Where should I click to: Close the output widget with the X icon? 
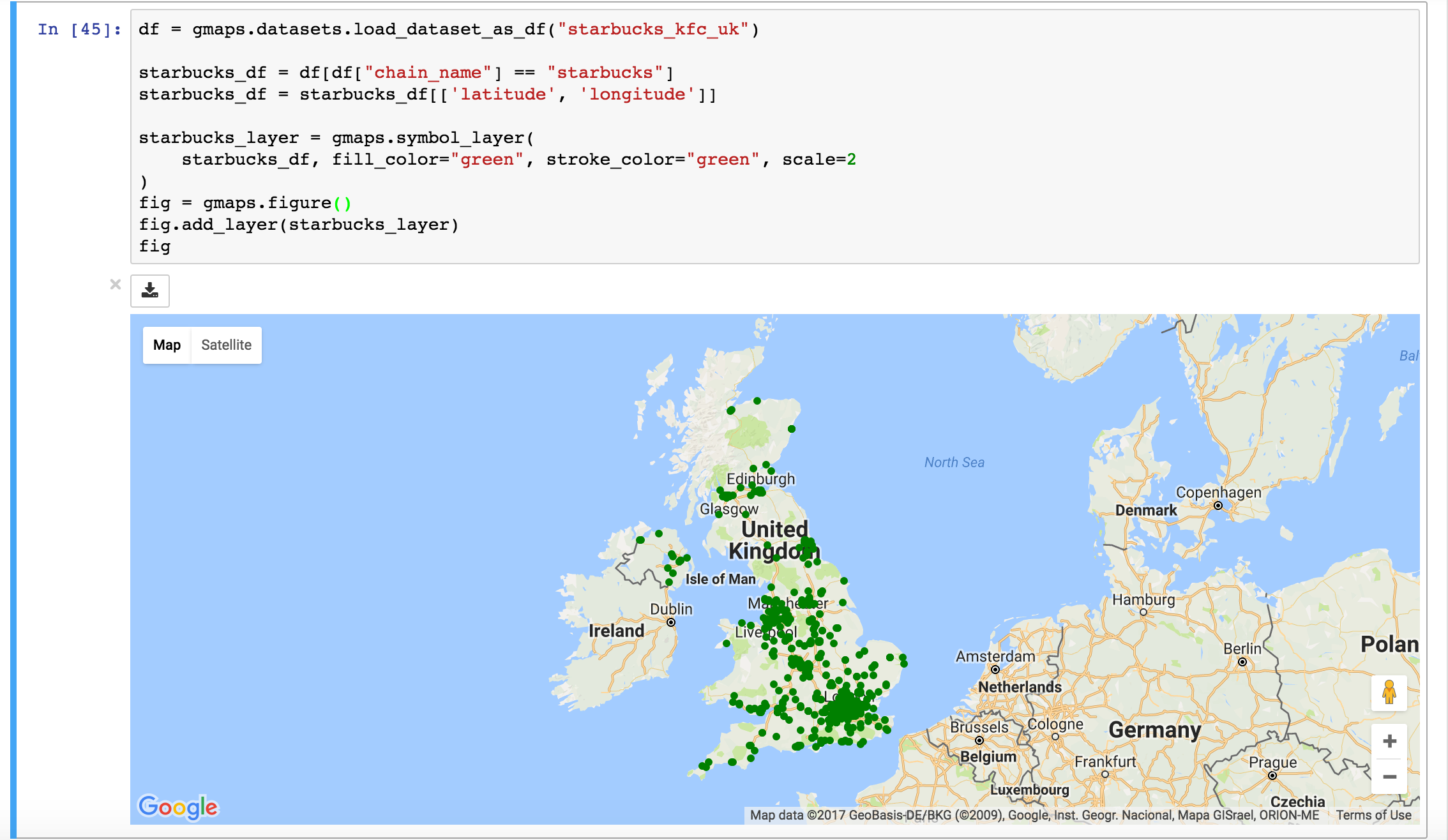[x=116, y=284]
